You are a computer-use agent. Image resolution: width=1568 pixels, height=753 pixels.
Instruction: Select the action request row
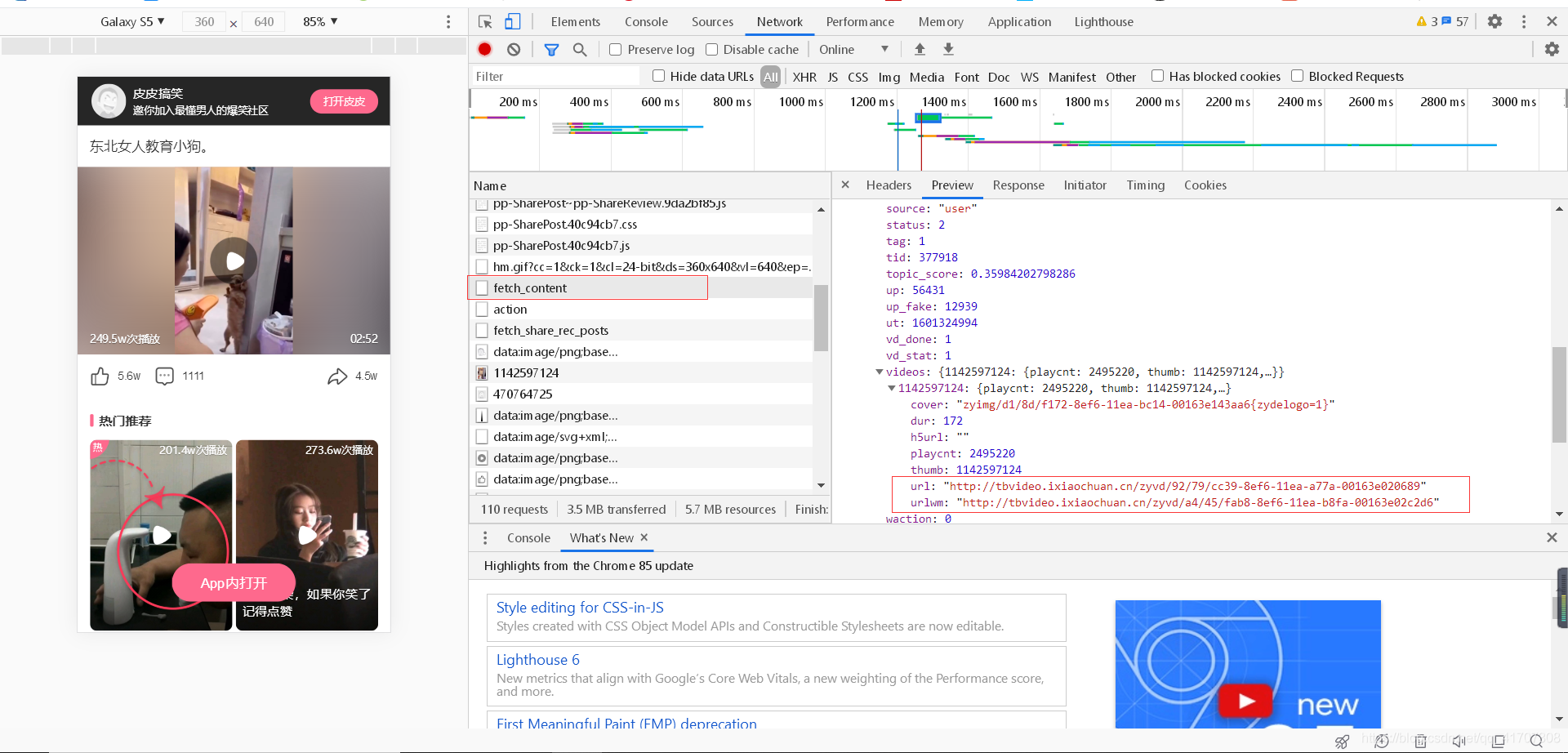[642, 309]
